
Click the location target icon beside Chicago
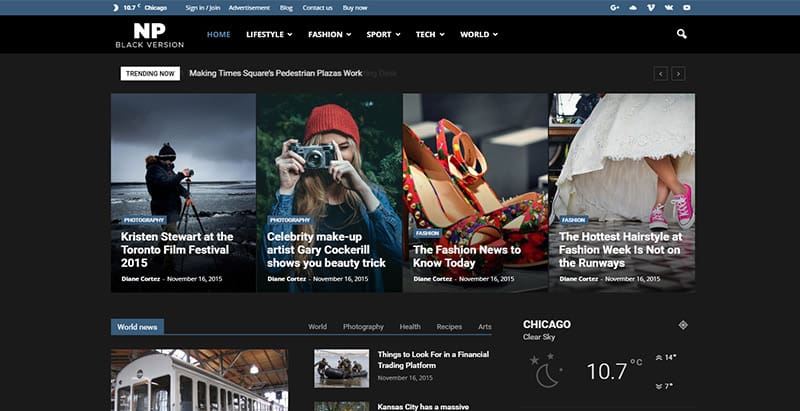(x=683, y=325)
